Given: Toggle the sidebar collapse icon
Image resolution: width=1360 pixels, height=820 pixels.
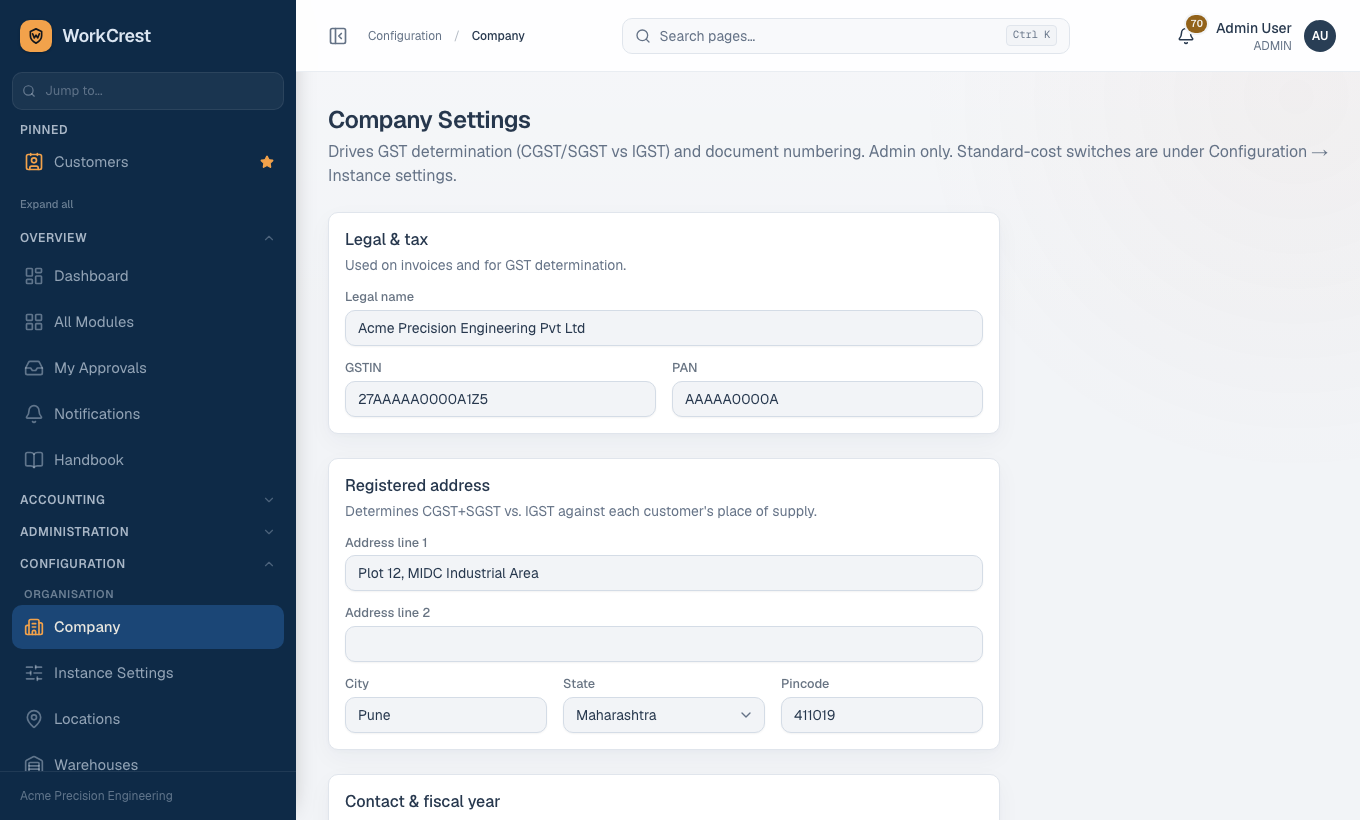Looking at the screenshot, I should (338, 36).
